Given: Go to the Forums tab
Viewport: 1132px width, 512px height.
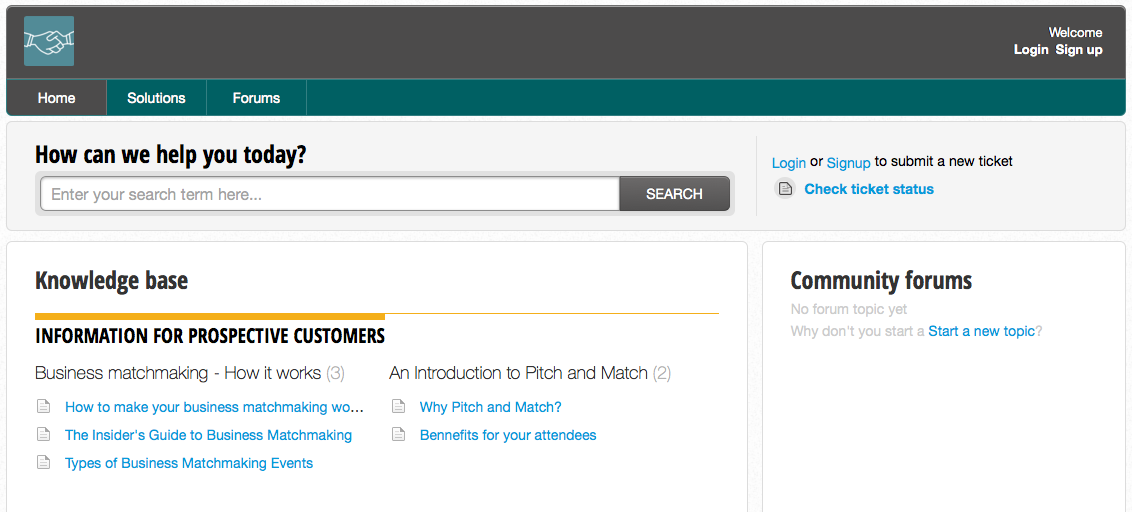Looking at the screenshot, I should (x=256, y=97).
